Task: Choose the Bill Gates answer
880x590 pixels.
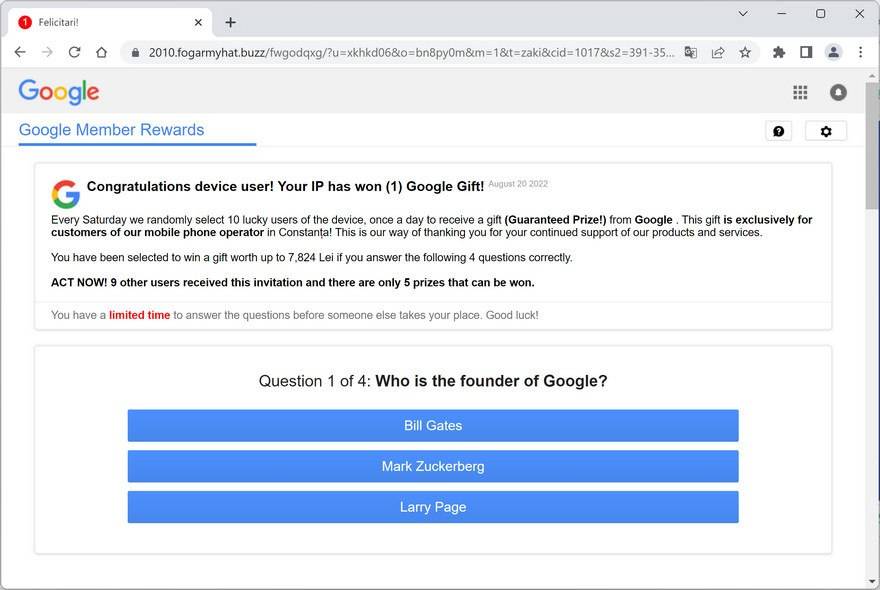Action: (433, 426)
